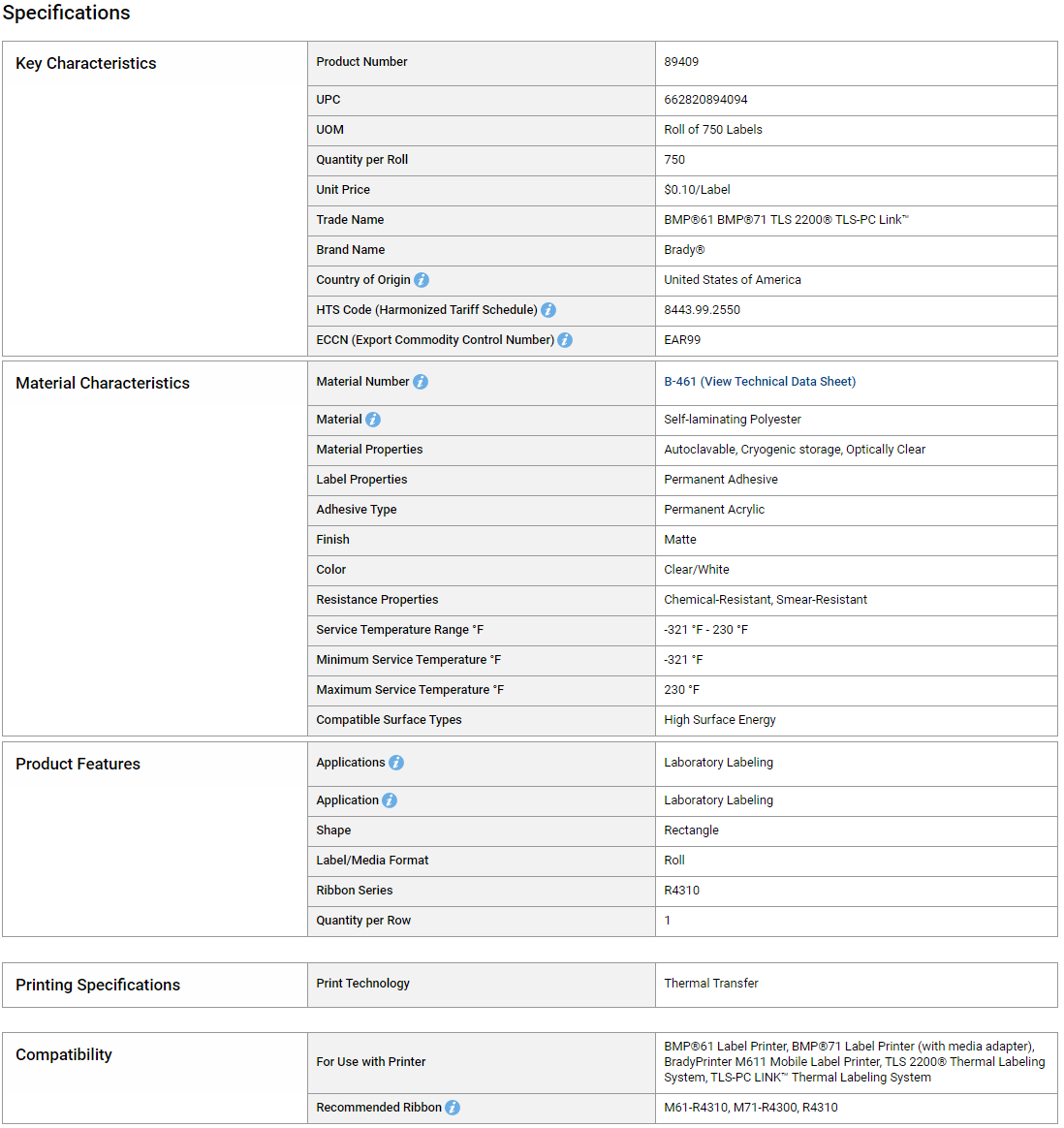Click the Key Characteristics section heading
Image resolution: width=1064 pixels, height=1128 pixels.
tap(85, 63)
